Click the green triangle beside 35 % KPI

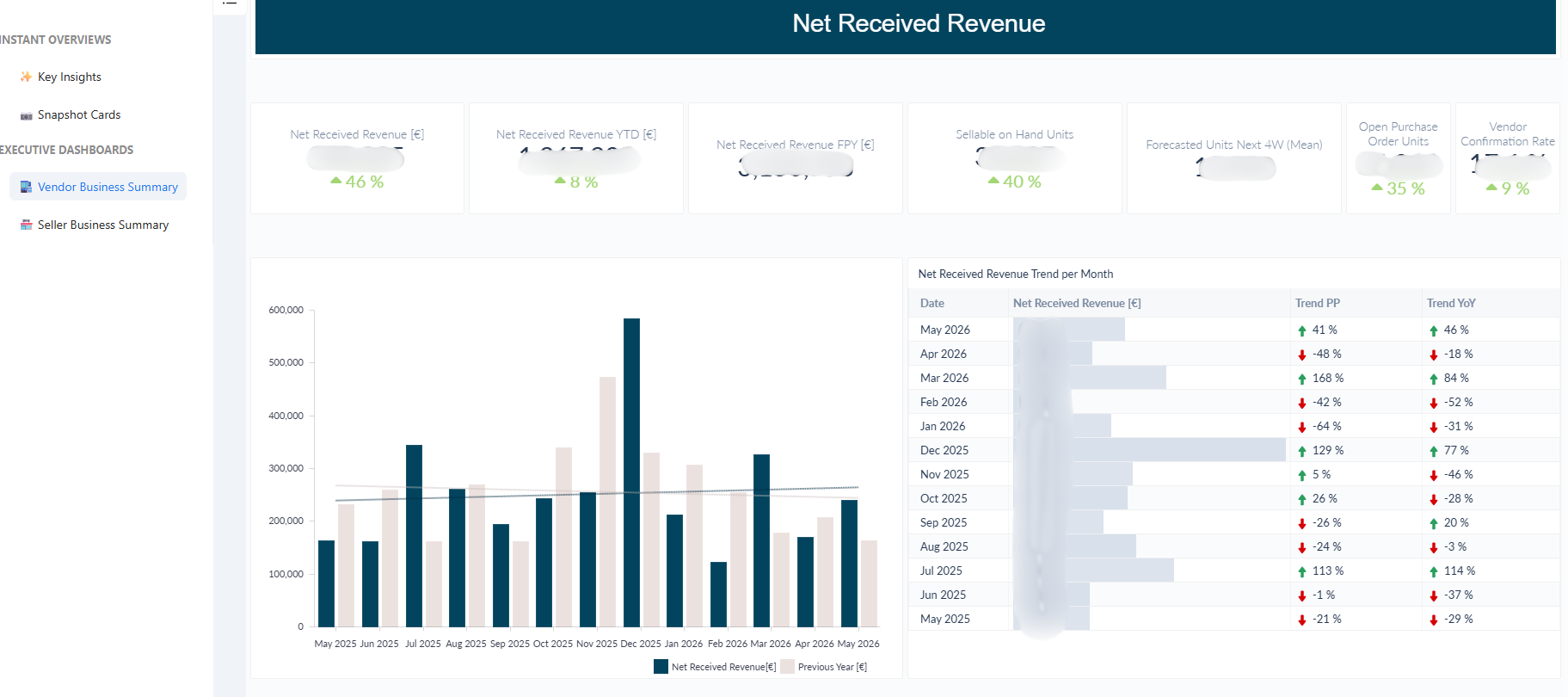[1377, 187]
